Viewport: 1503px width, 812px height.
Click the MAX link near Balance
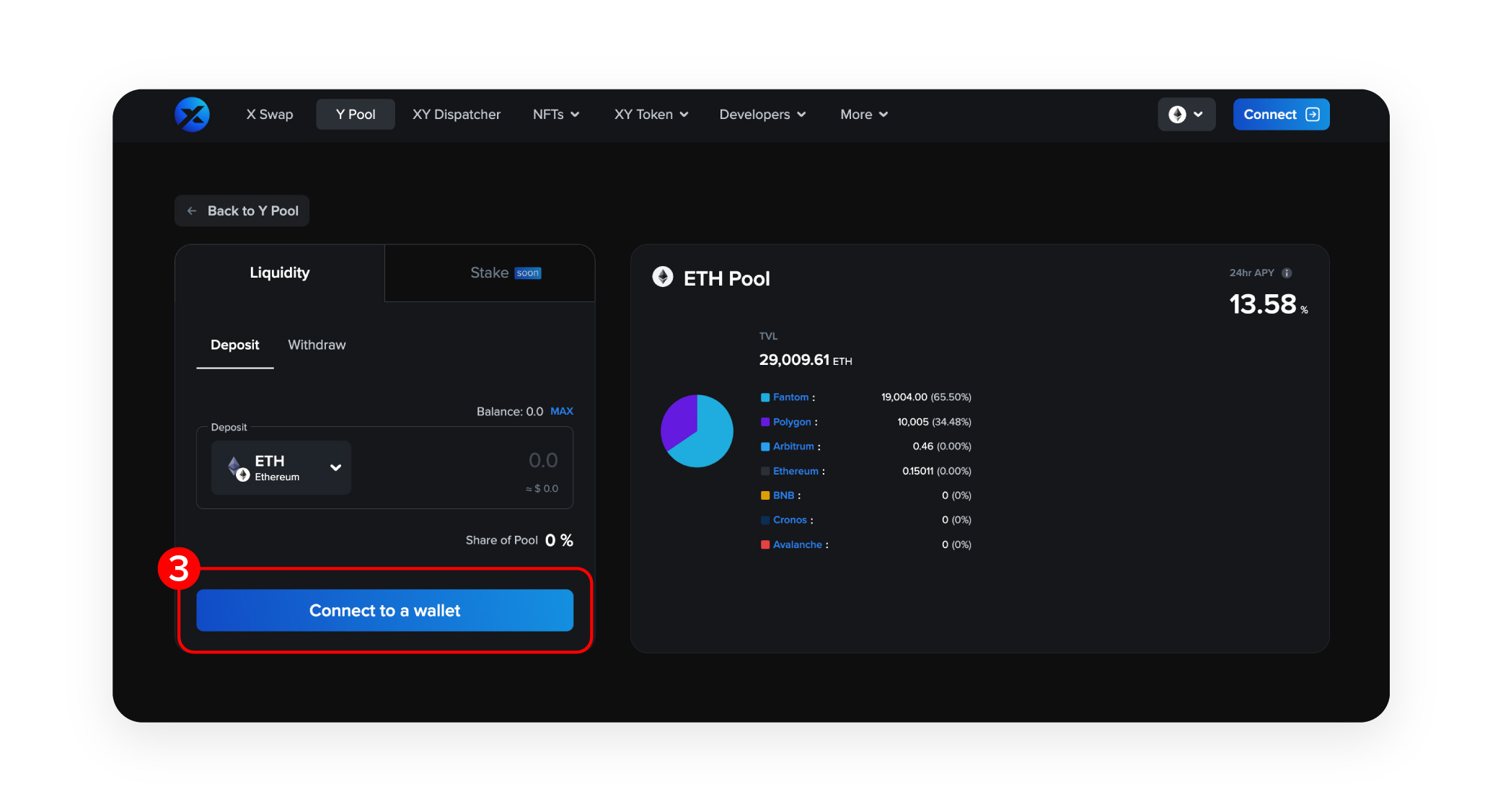tap(562, 411)
